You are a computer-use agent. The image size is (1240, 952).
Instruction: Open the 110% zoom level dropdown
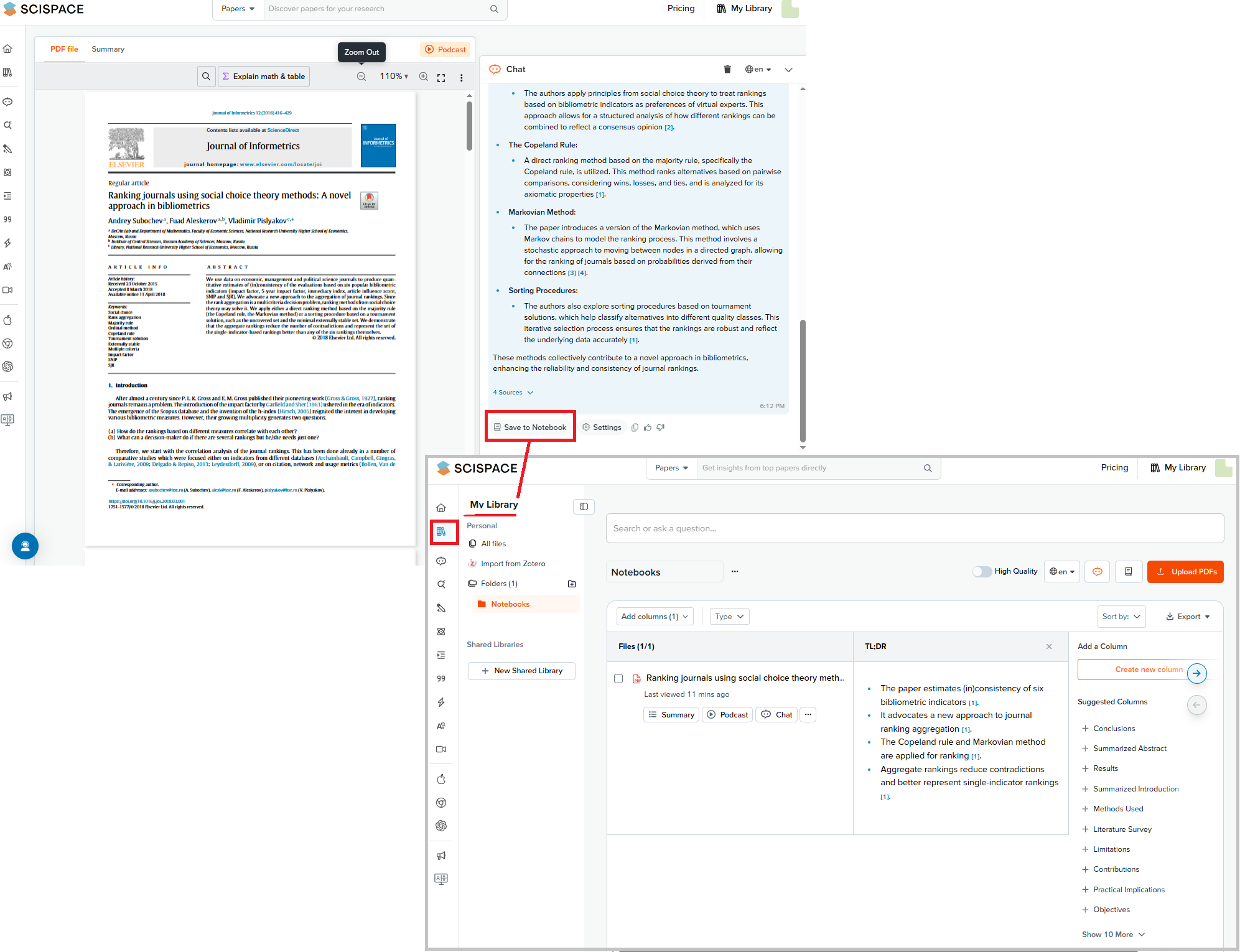394,77
